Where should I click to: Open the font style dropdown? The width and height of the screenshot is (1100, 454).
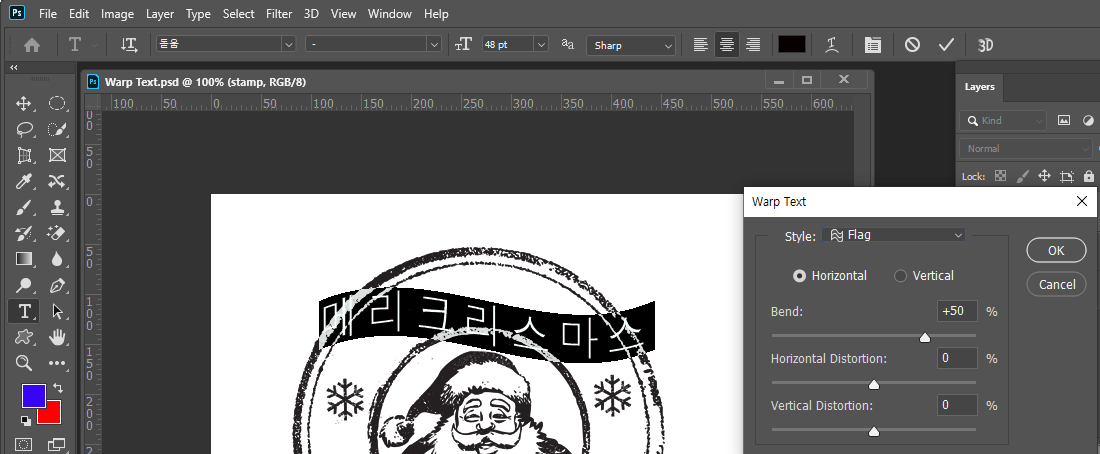[434, 44]
